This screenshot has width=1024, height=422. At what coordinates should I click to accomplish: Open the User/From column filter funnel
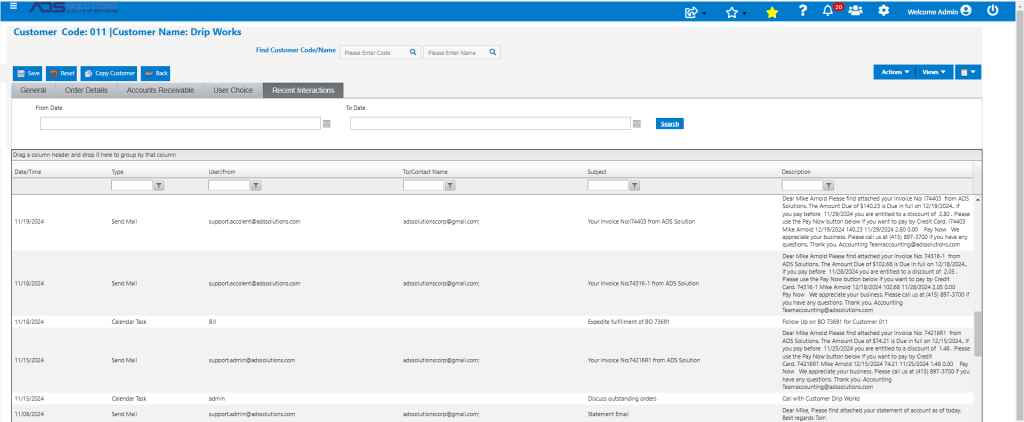point(256,186)
